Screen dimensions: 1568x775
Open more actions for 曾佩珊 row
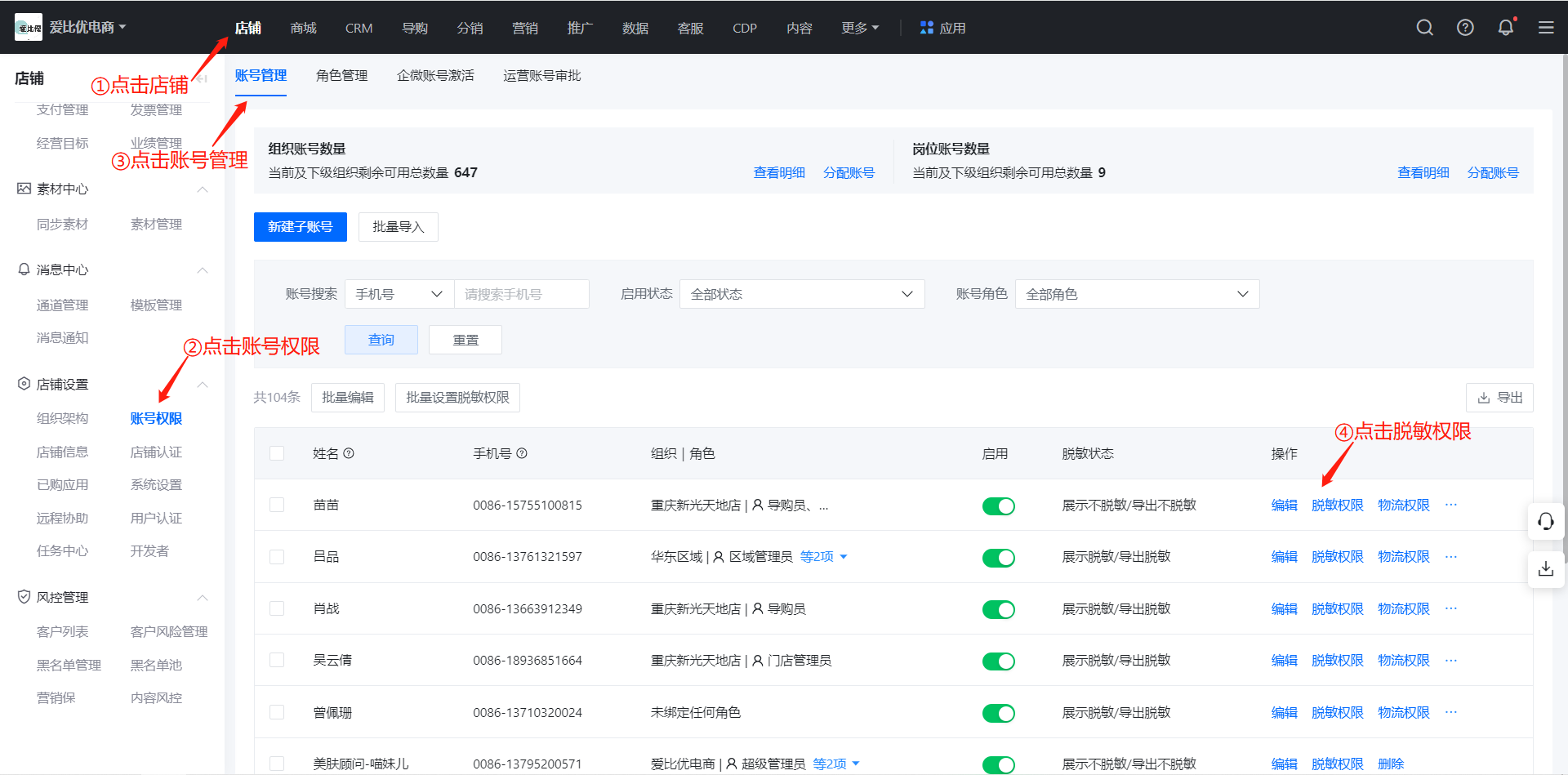coord(1450,712)
